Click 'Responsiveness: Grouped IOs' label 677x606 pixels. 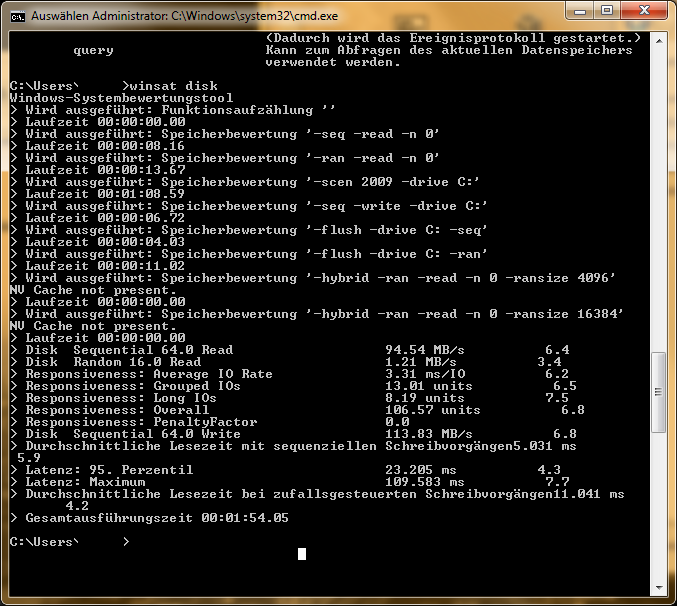[x=133, y=386]
